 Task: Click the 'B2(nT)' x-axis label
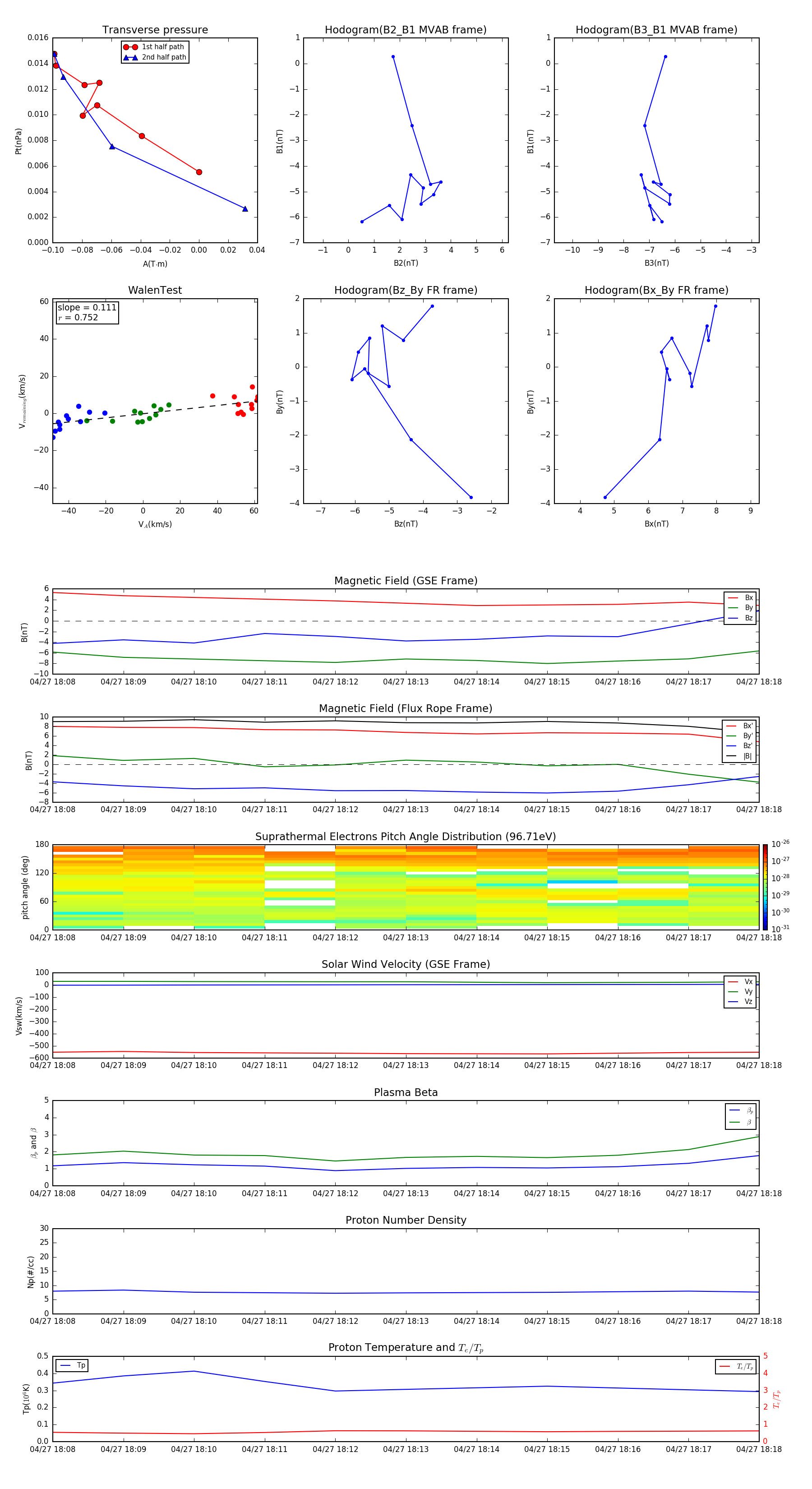406,264
